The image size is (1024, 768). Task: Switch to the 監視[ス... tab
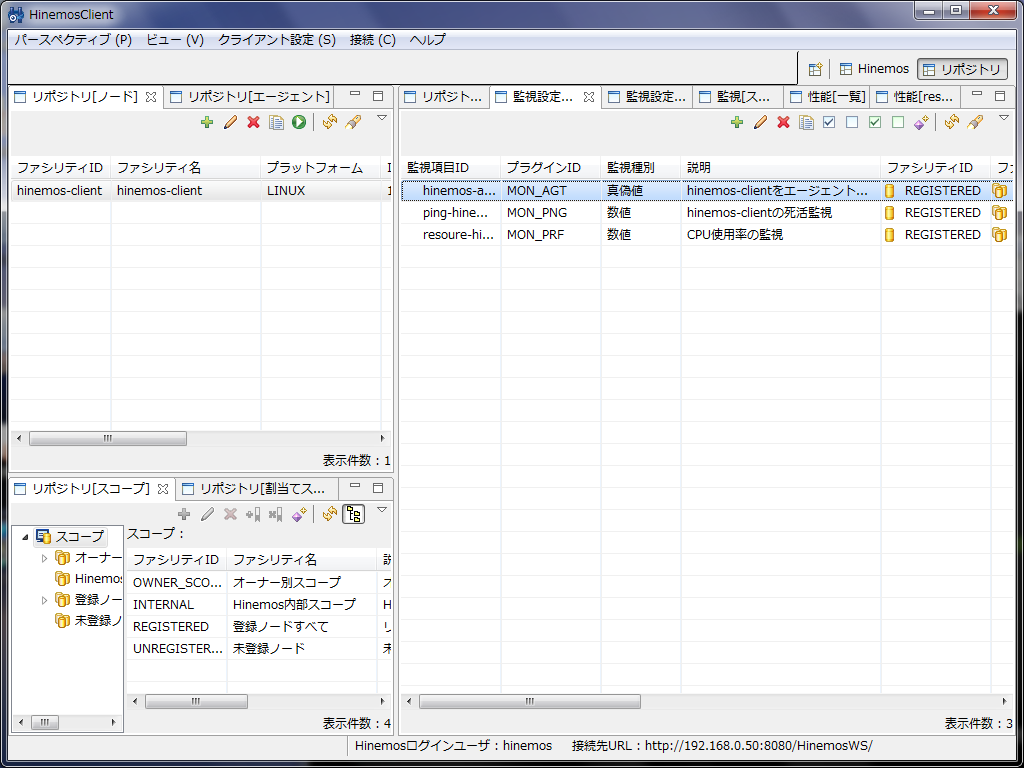click(x=738, y=97)
